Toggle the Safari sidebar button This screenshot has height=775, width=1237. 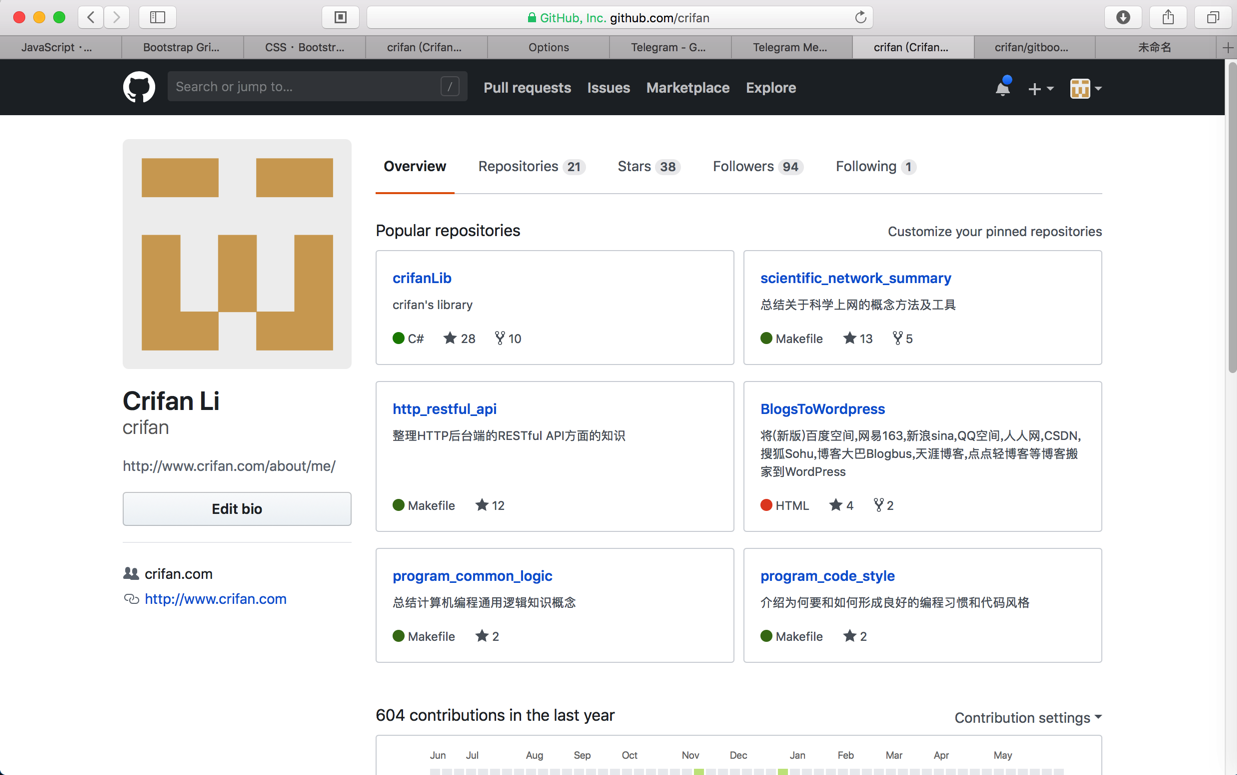157,17
